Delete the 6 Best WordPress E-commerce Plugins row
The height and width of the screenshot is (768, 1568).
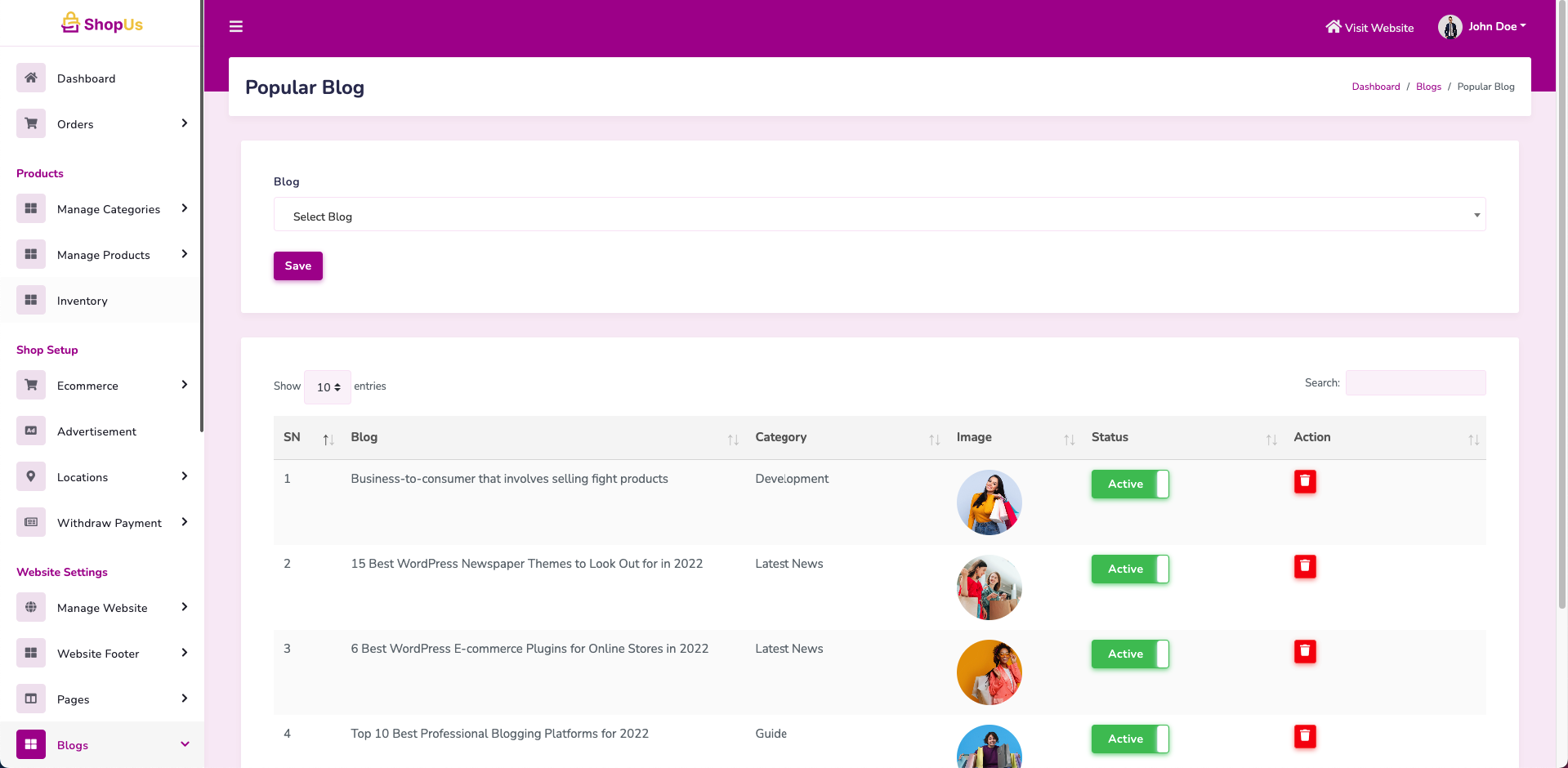1305,651
